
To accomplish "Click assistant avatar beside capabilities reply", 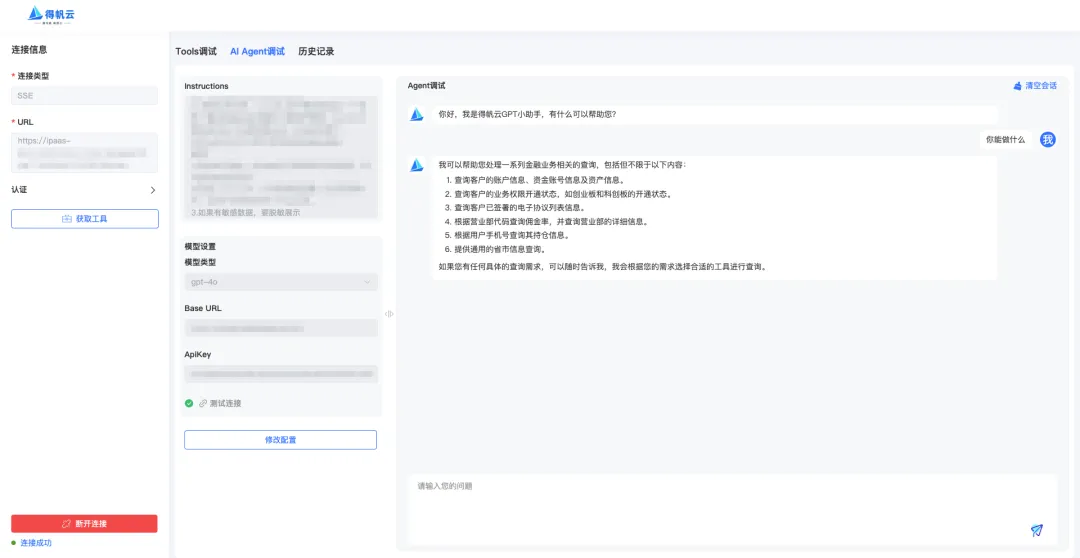I will click(x=417, y=165).
